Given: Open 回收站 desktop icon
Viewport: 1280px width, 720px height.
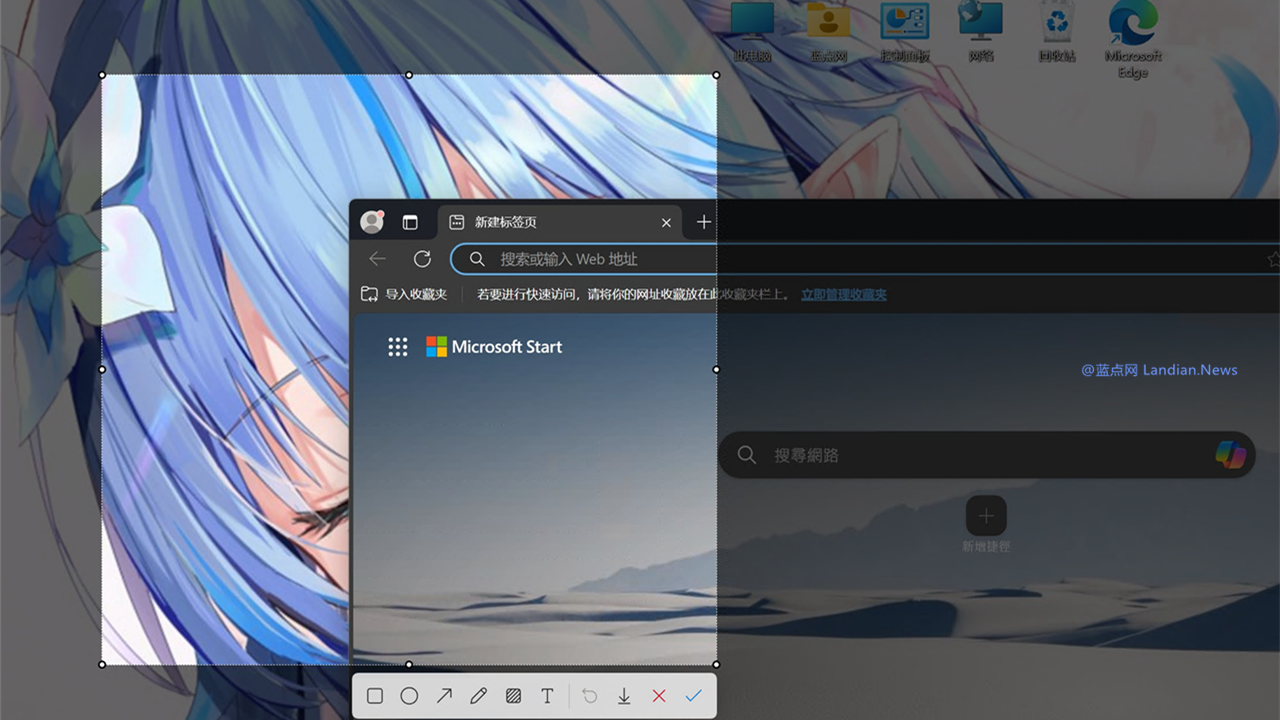Looking at the screenshot, I should 1057,33.
